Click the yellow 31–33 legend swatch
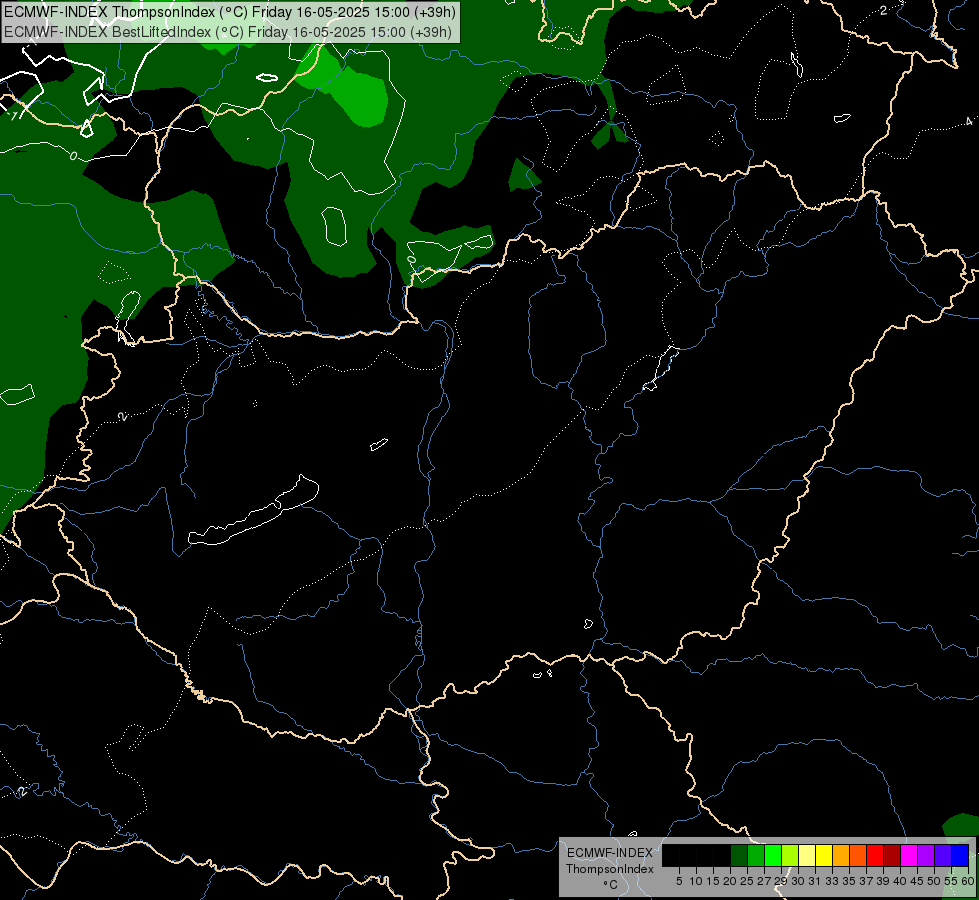The width and height of the screenshot is (979, 900). tap(824, 855)
